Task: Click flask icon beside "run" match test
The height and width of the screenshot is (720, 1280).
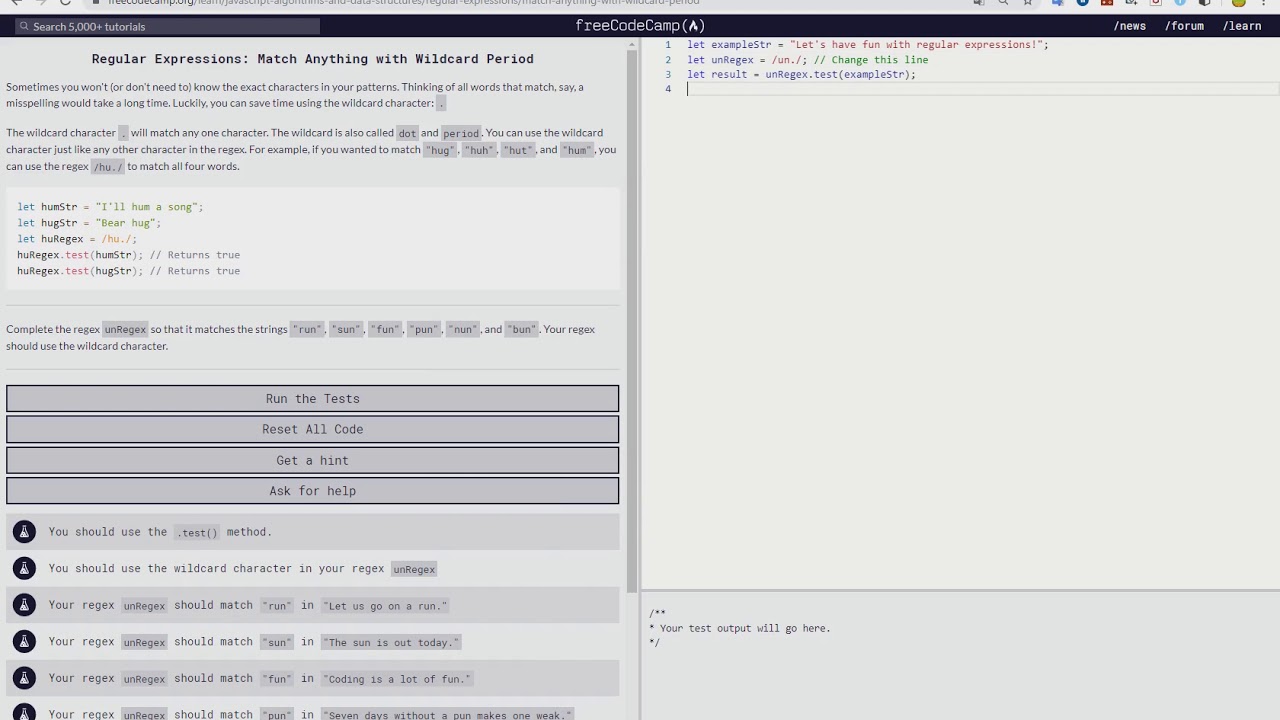Action: [x=24, y=605]
